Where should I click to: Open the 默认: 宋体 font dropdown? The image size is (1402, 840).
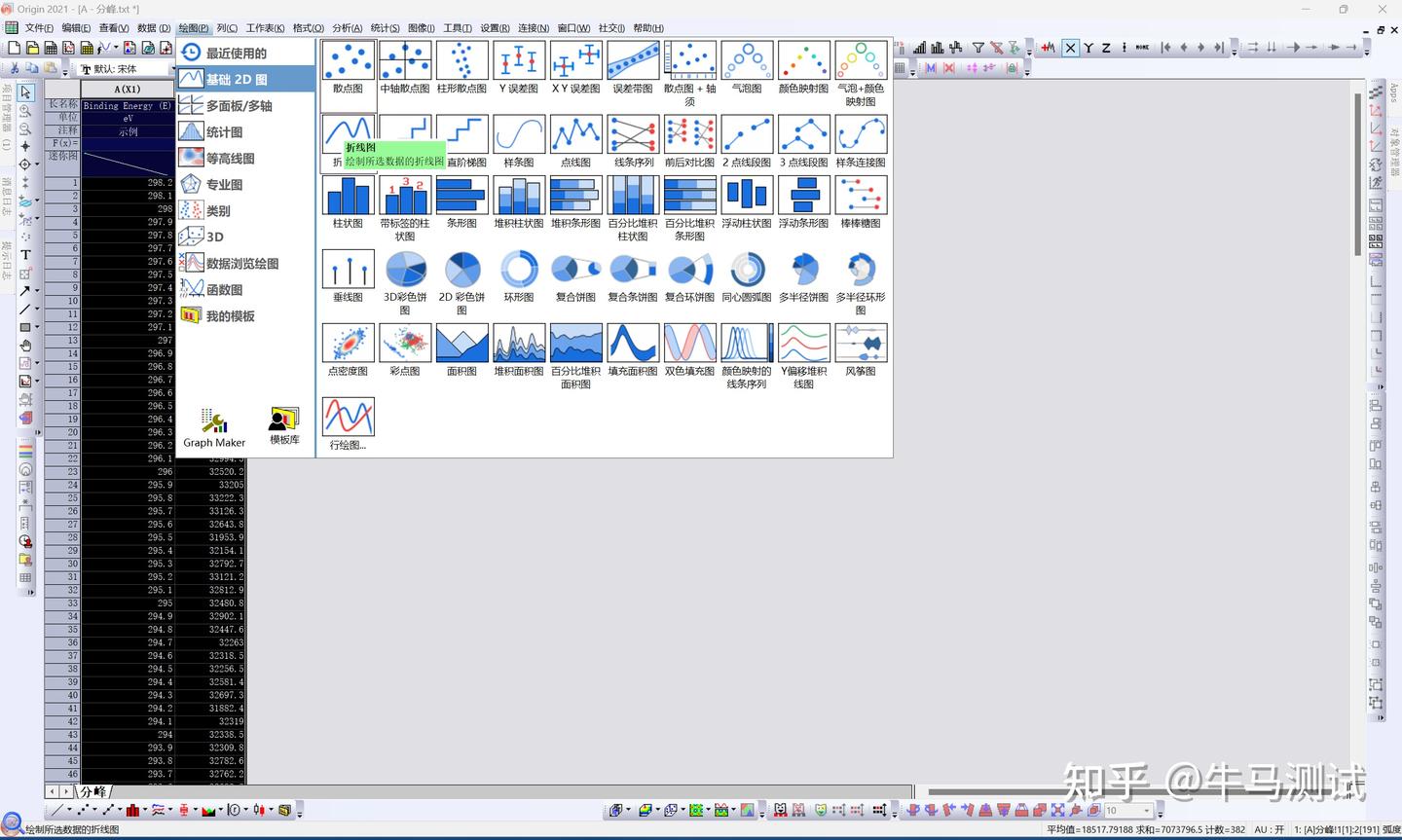click(x=123, y=69)
